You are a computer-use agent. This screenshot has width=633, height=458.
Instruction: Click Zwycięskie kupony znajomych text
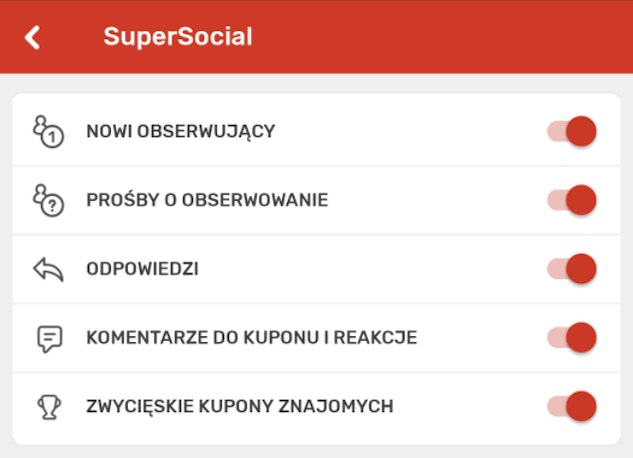(x=239, y=406)
